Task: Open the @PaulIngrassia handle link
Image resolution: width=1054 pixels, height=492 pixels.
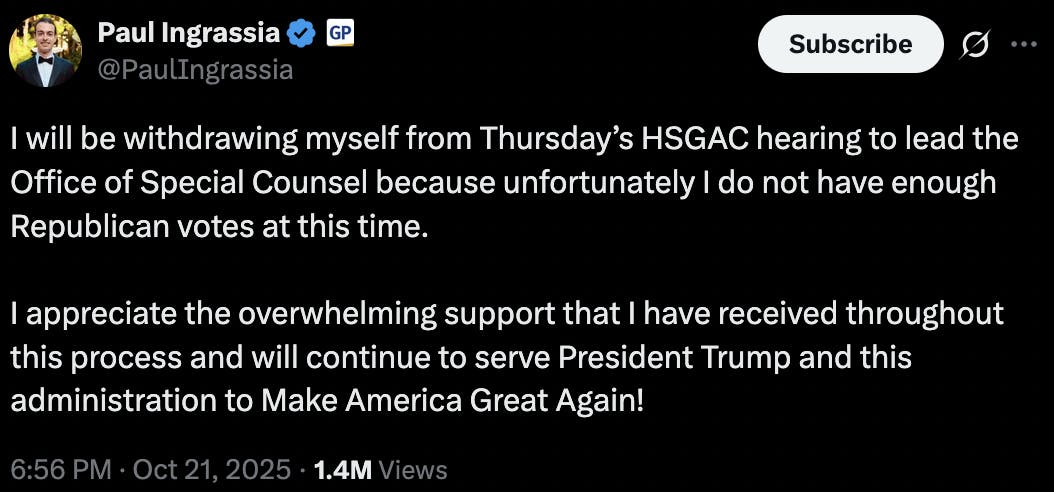Action: (195, 70)
